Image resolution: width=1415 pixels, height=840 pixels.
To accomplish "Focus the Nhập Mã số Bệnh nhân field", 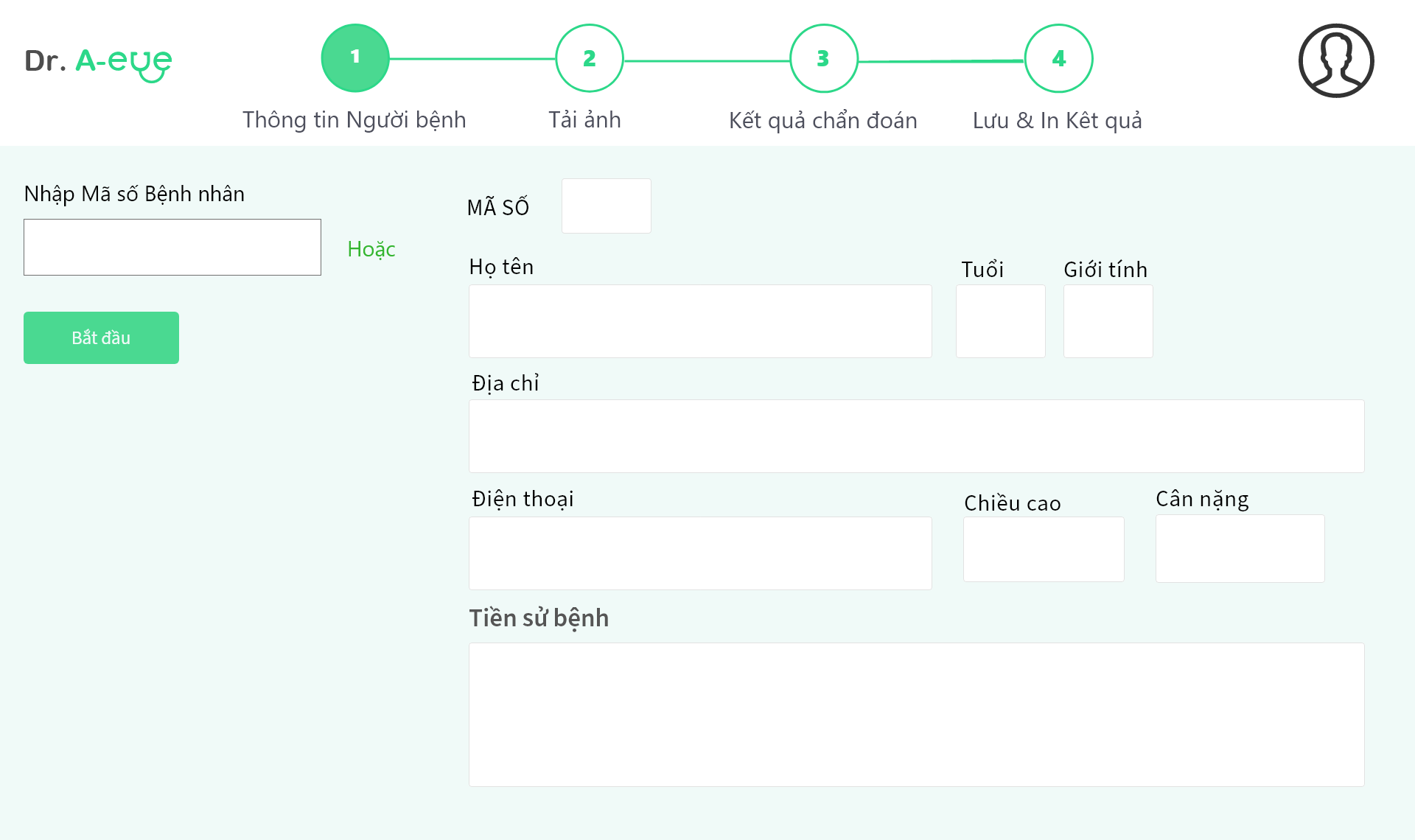I will [172, 248].
